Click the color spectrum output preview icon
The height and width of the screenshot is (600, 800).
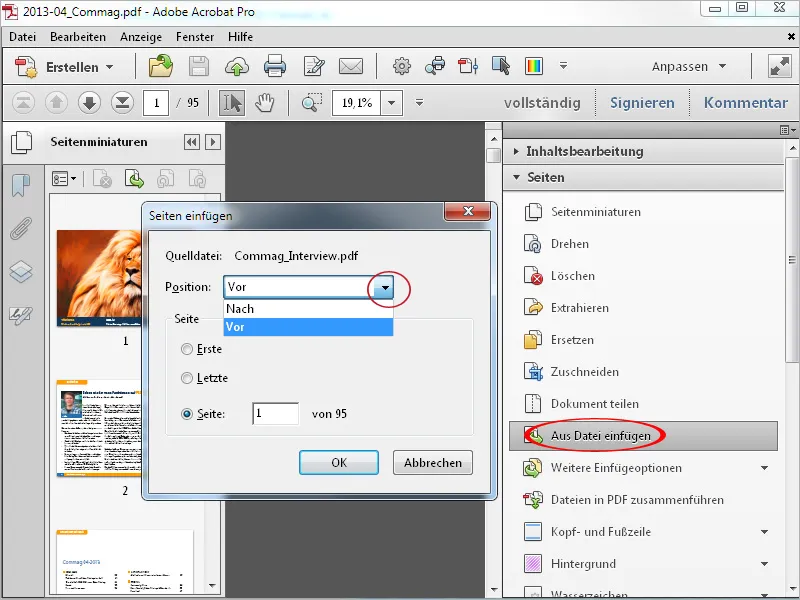[x=534, y=66]
